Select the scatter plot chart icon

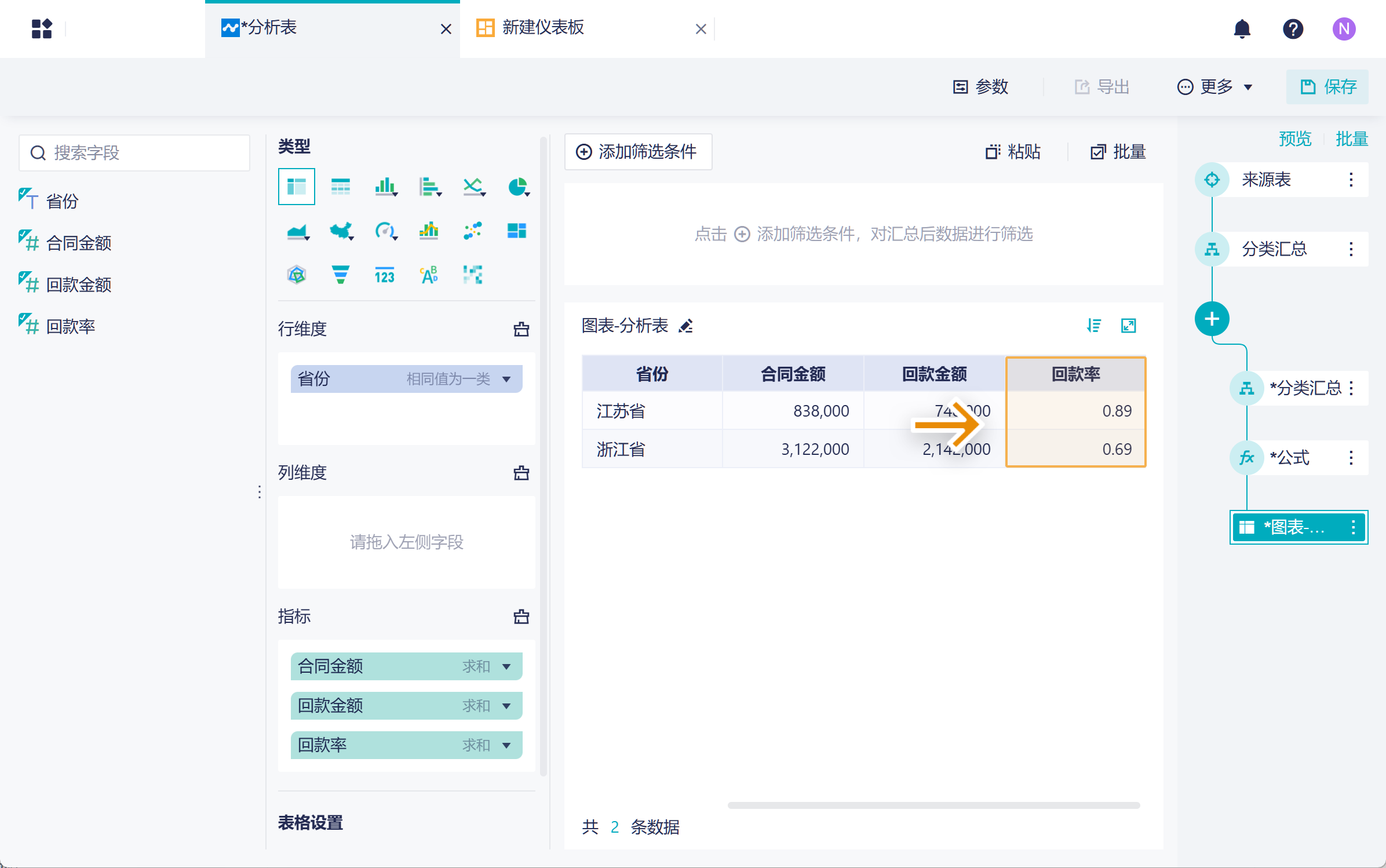[472, 231]
